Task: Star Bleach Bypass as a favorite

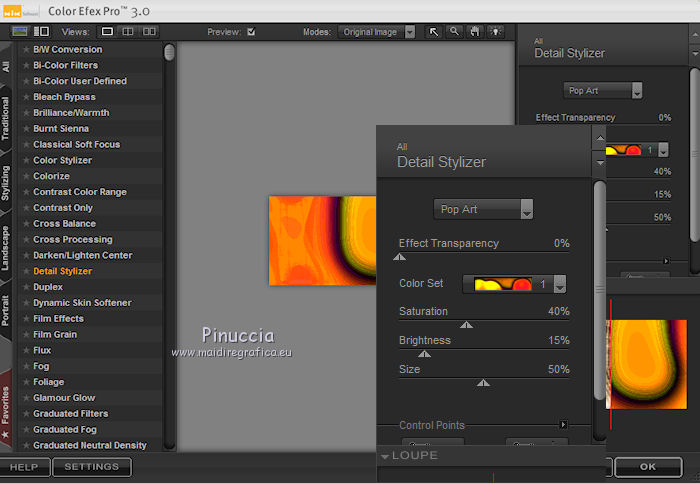Action: click(26, 97)
